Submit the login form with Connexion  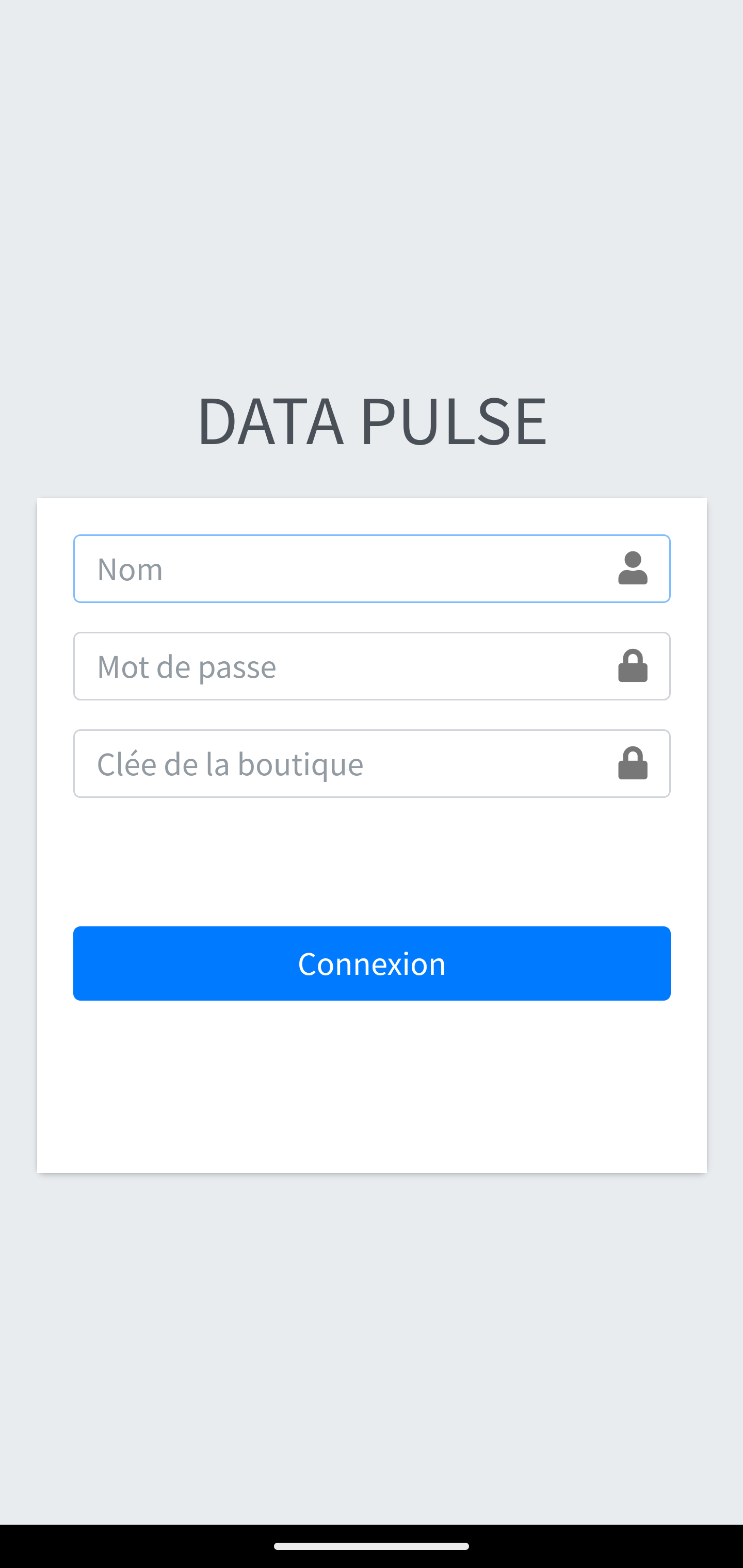coord(372,963)
